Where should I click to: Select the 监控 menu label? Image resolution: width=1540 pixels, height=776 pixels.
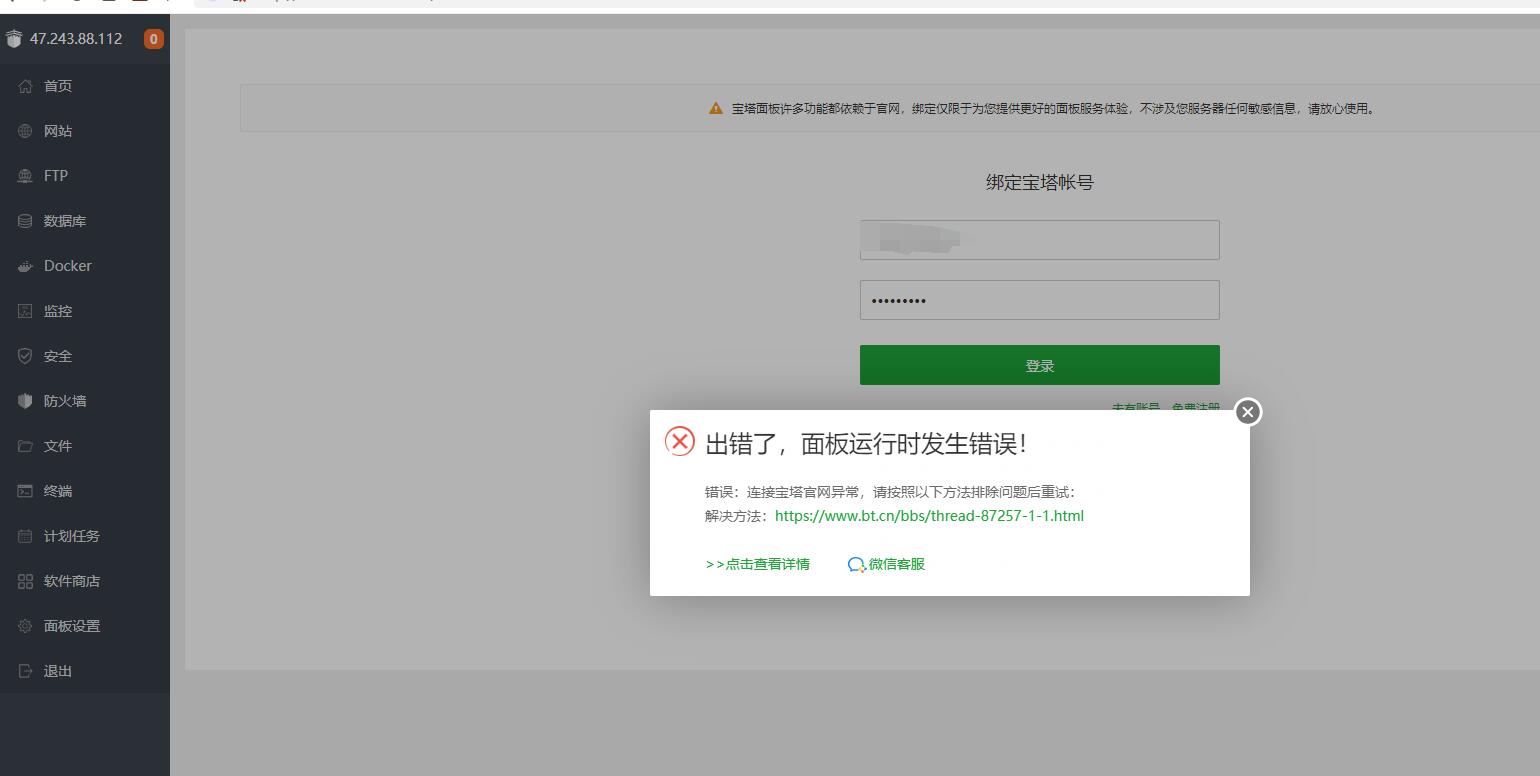click(58, 311)
